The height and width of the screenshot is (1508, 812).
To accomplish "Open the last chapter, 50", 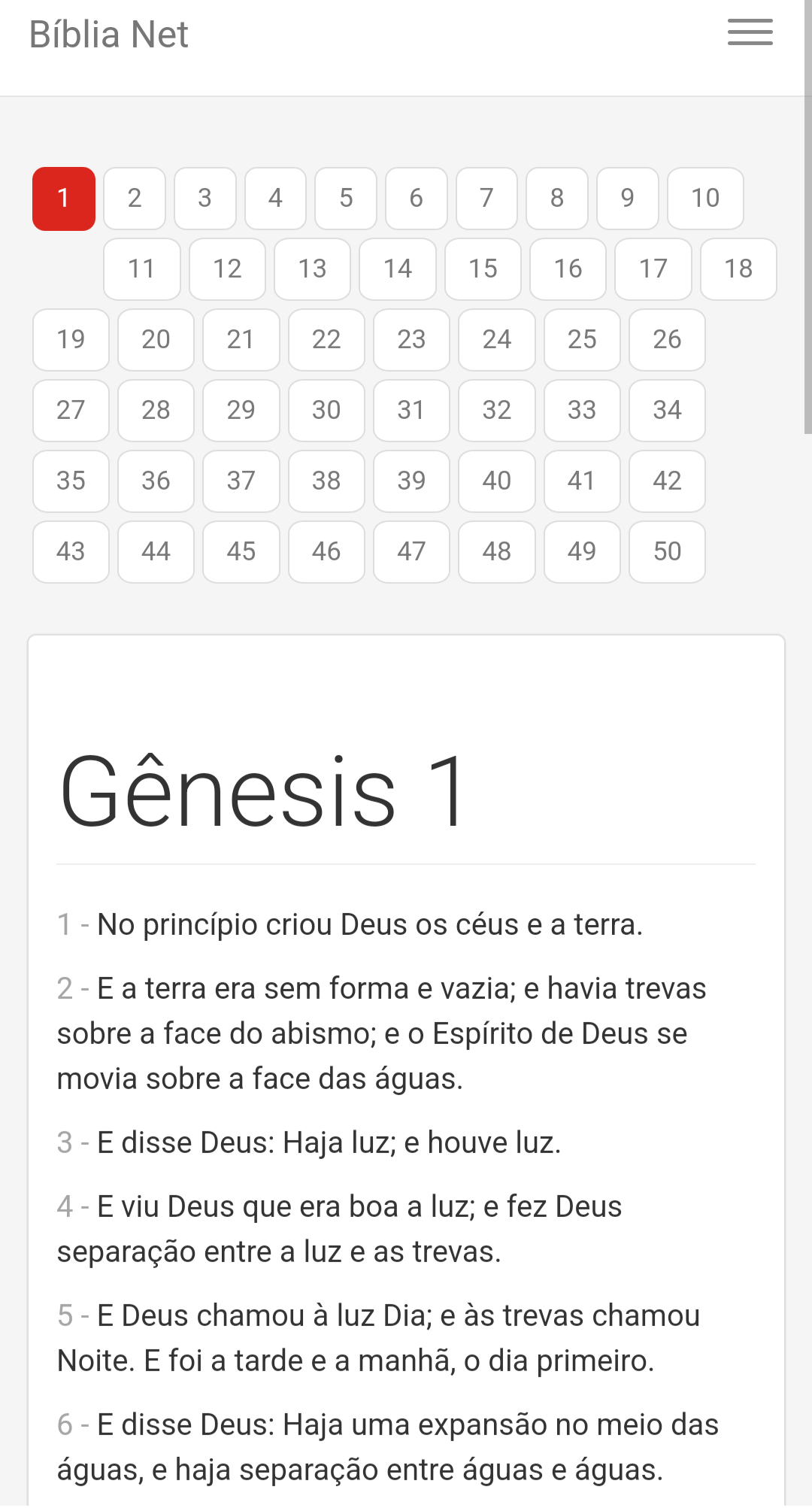I will coord(667,552).
